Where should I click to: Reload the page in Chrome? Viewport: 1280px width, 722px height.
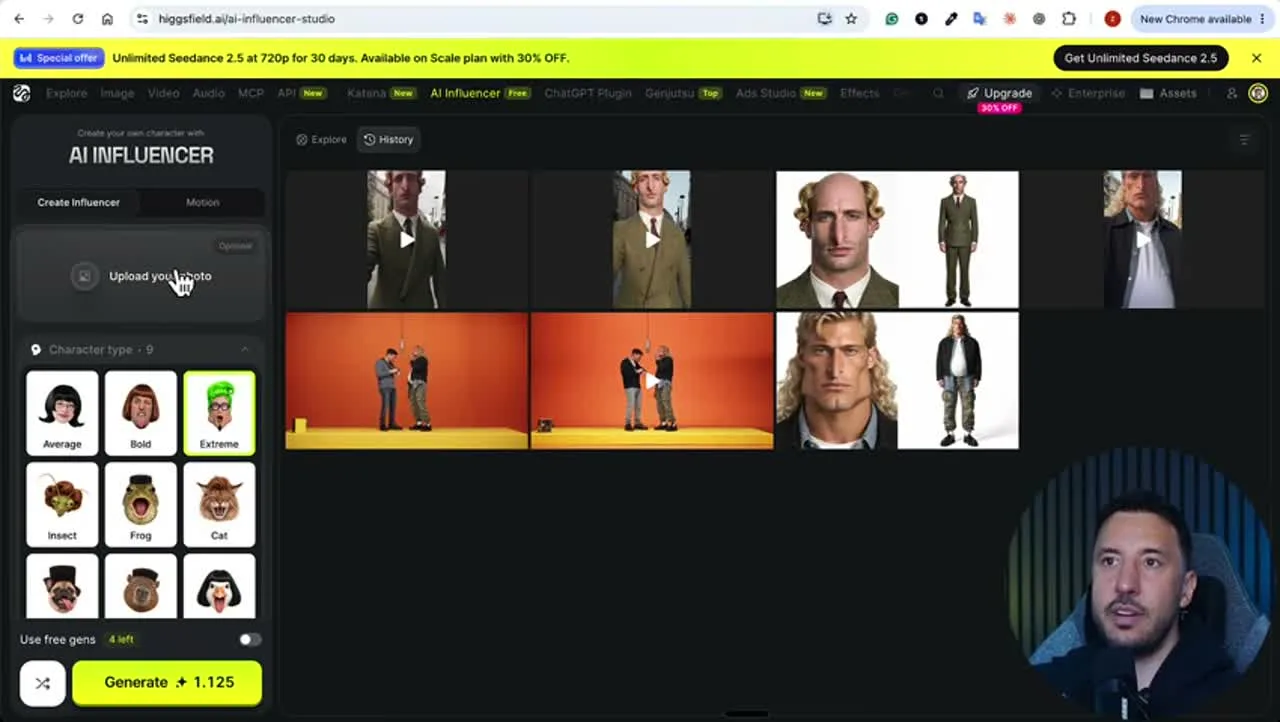tap(78, 19)
